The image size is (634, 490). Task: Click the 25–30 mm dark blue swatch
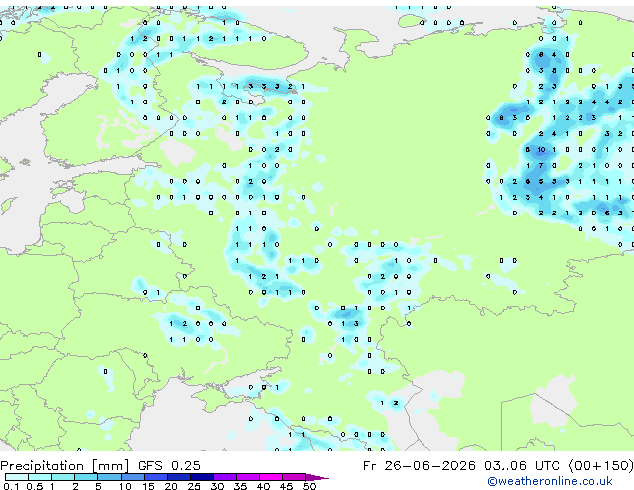point(201,477)
